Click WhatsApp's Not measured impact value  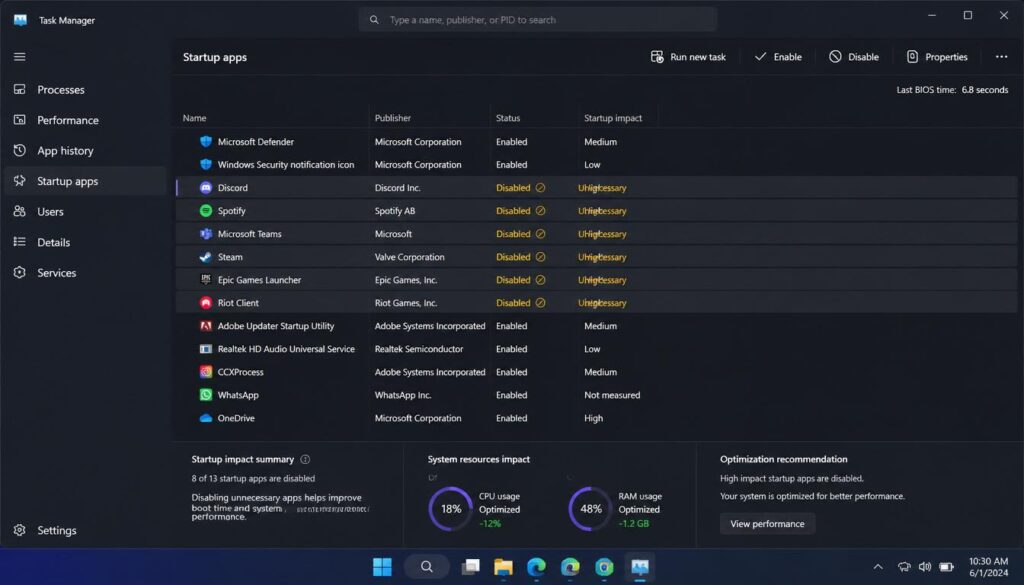tap(612, 395)
